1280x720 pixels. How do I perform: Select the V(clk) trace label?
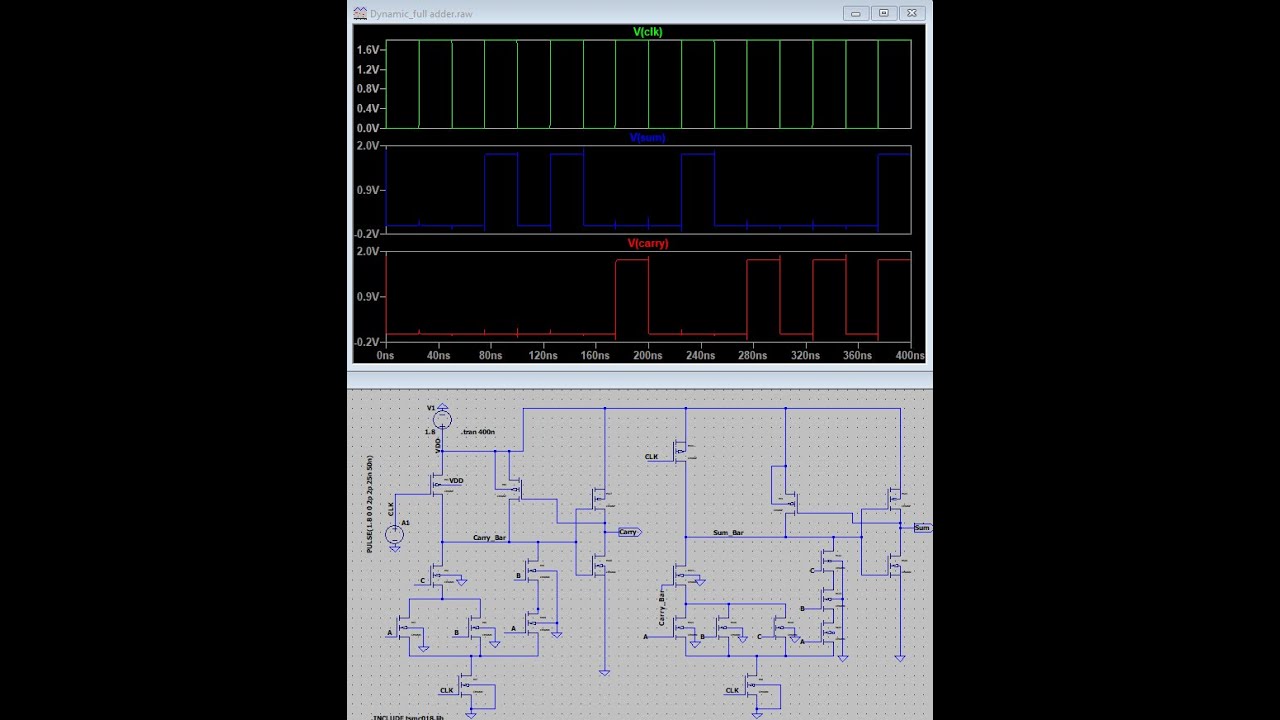point(648,32)
